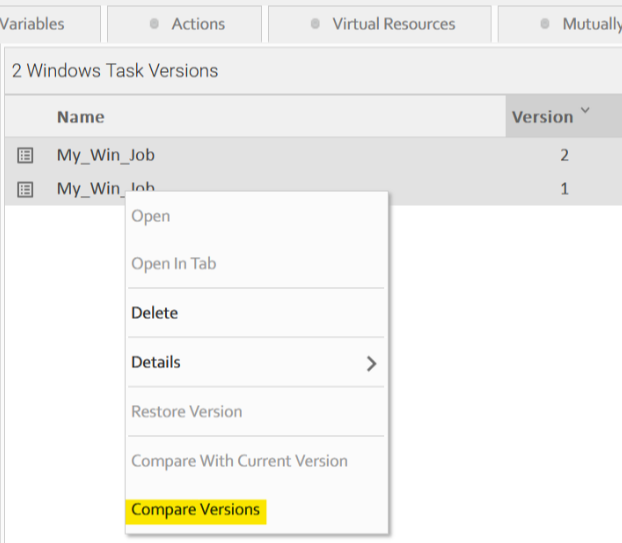Click the Actions tab status dot
This screenshot has height=543, width=622.
point(153,23)
